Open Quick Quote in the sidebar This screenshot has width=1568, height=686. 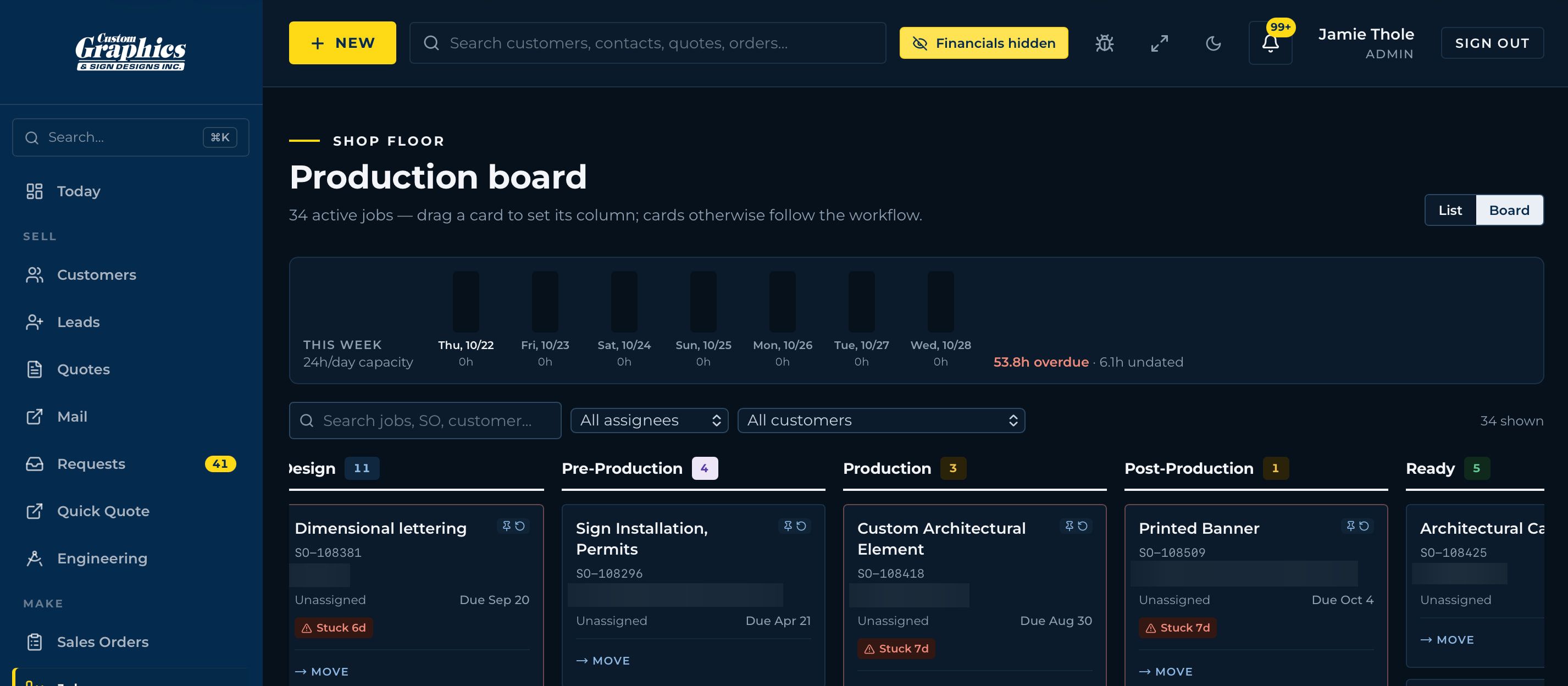pyautogui.click(x=130, y=511)
